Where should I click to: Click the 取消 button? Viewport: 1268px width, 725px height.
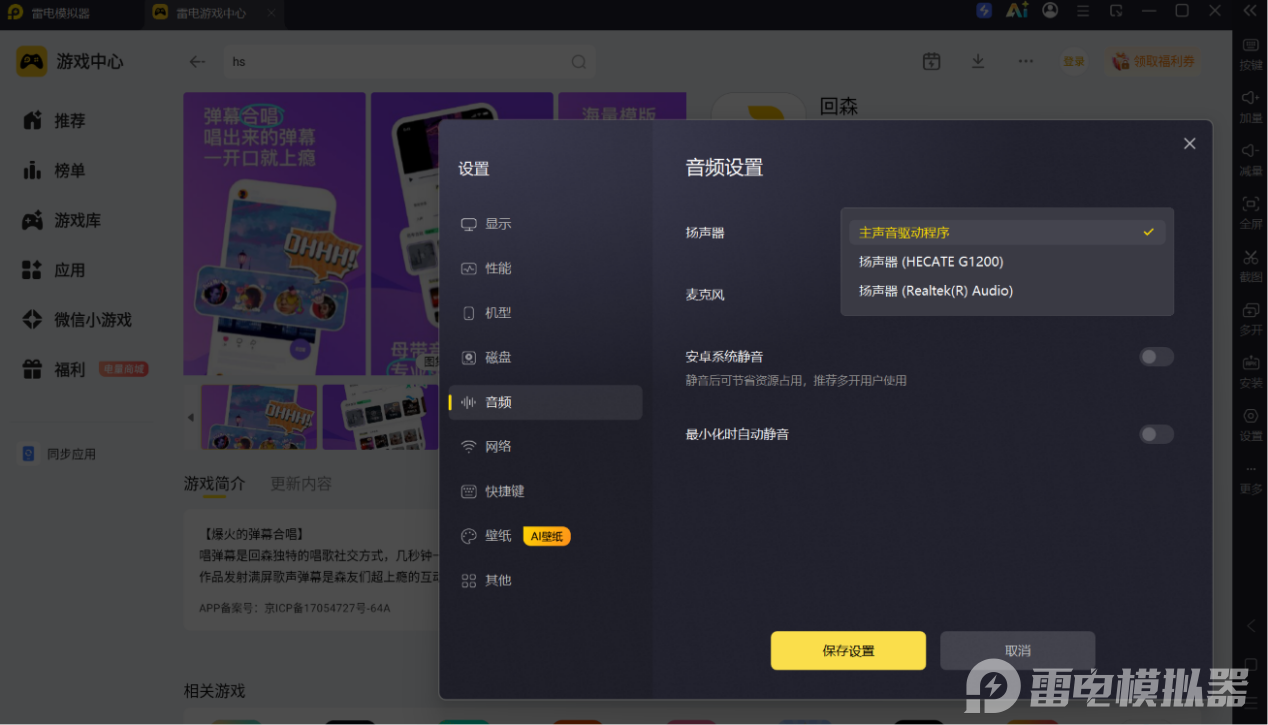pyautogui.click(x=1017, y=651)
